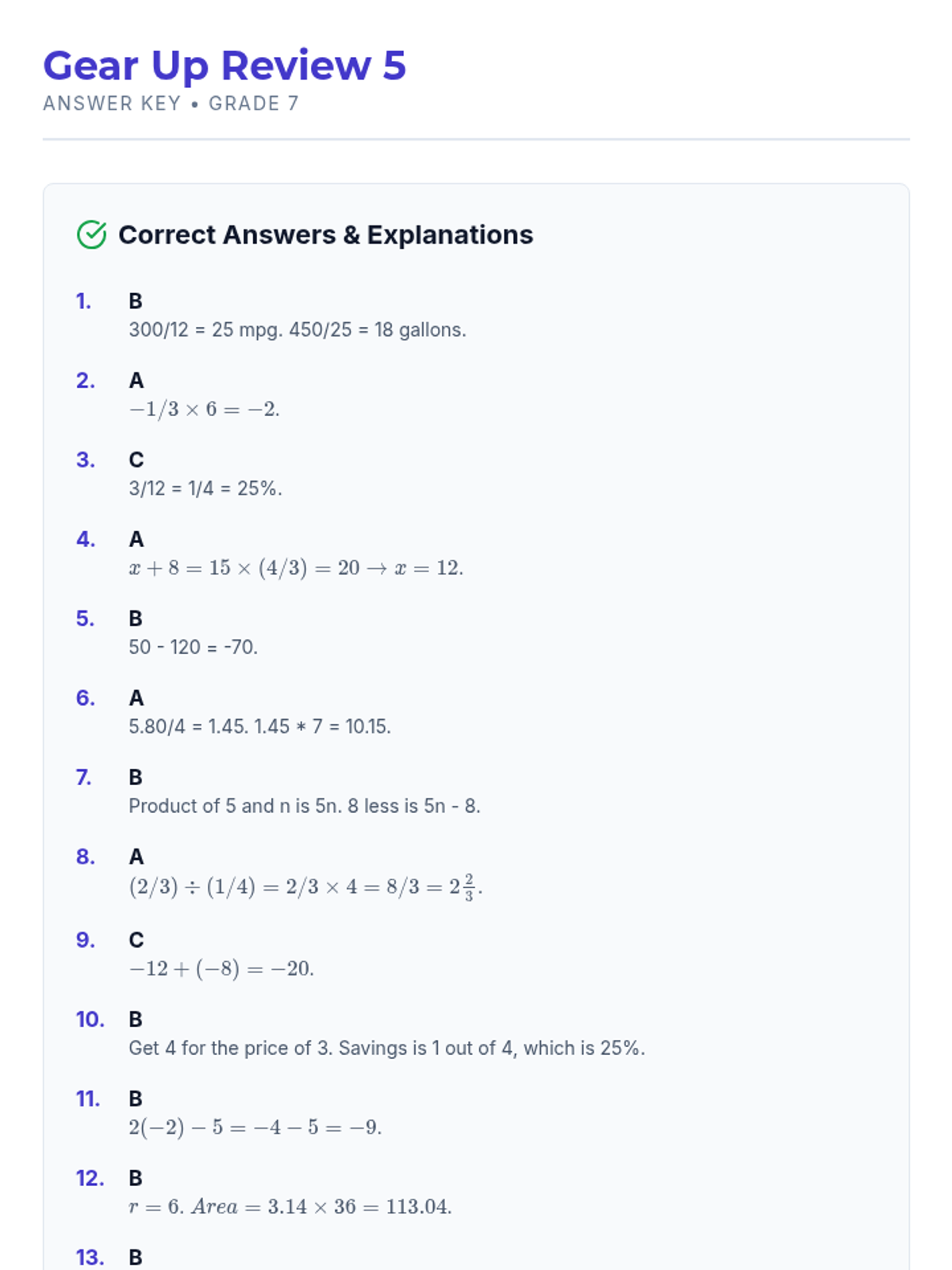
Task: Click the "Get 4 for the price of 3" explanation
Action: (x=386, y=1049)
